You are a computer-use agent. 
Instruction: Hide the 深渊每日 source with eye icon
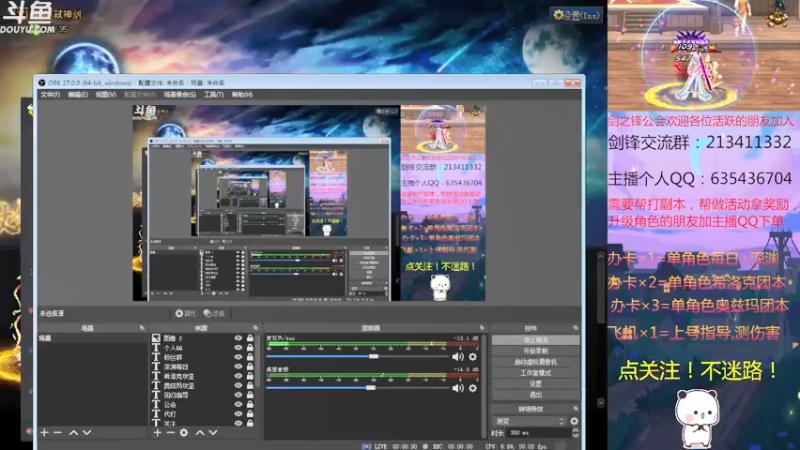tap(238, 366)
